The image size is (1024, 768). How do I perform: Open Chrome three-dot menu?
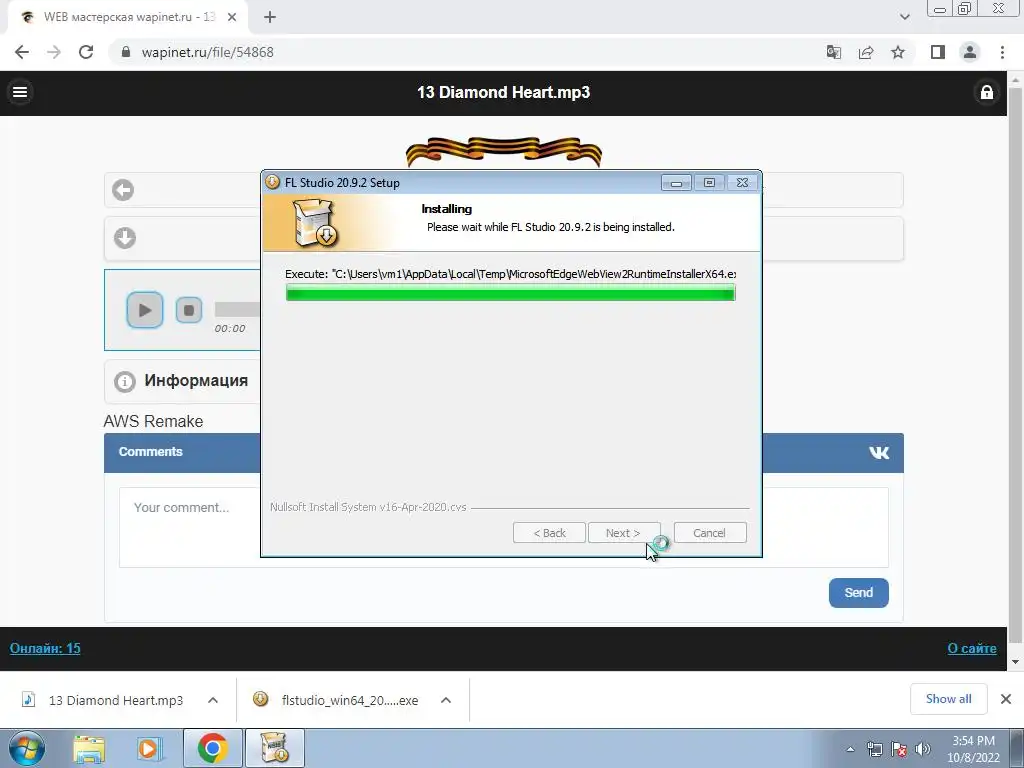(x=1002, y=52)
